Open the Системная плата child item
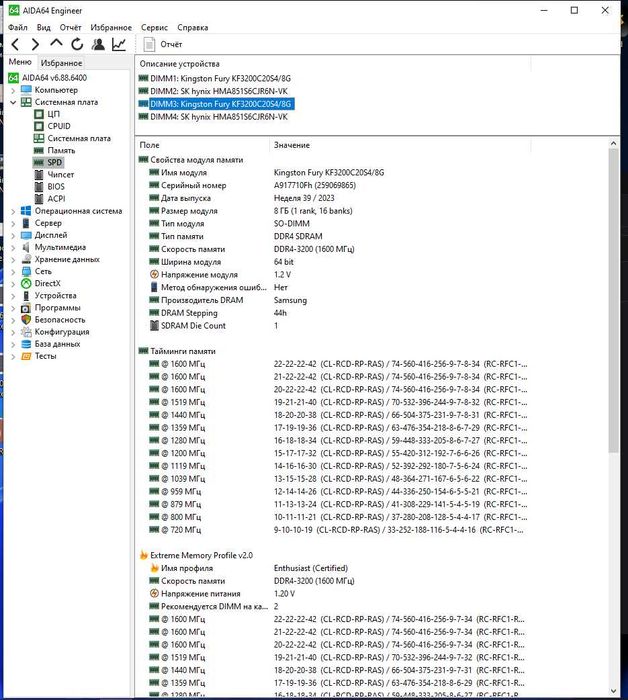Screen dimensions: 628x700 pos(79,138)
